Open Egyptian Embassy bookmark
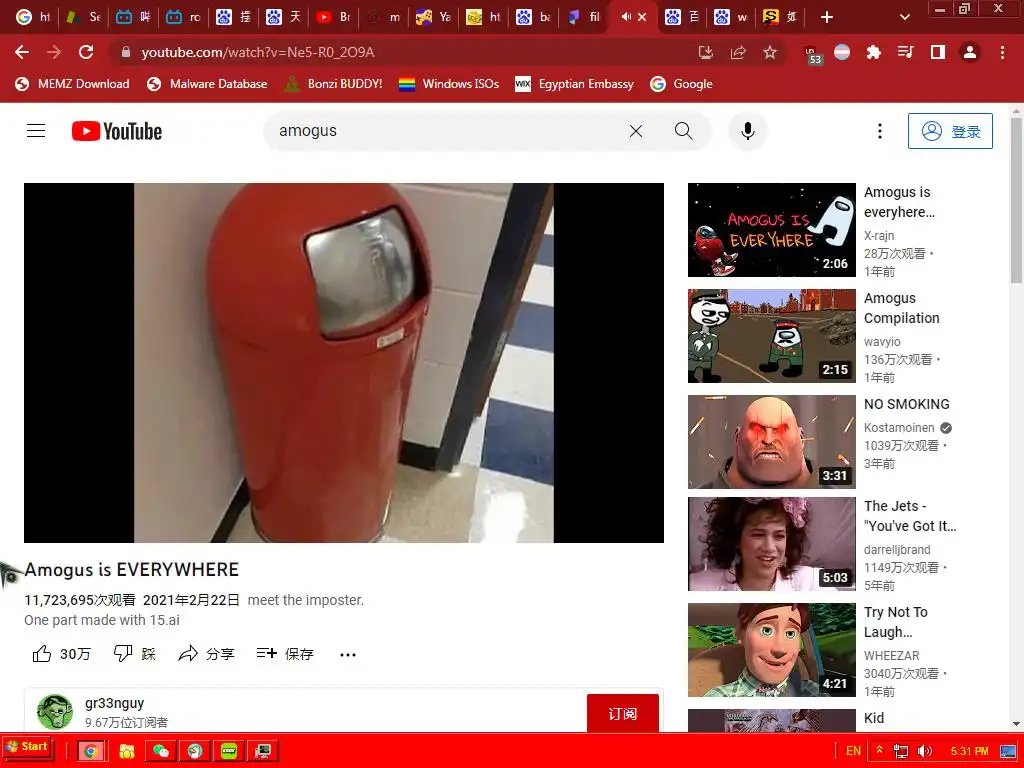Image resolution: width=1024 pixels, height=768 pixels. coord(575,84)
